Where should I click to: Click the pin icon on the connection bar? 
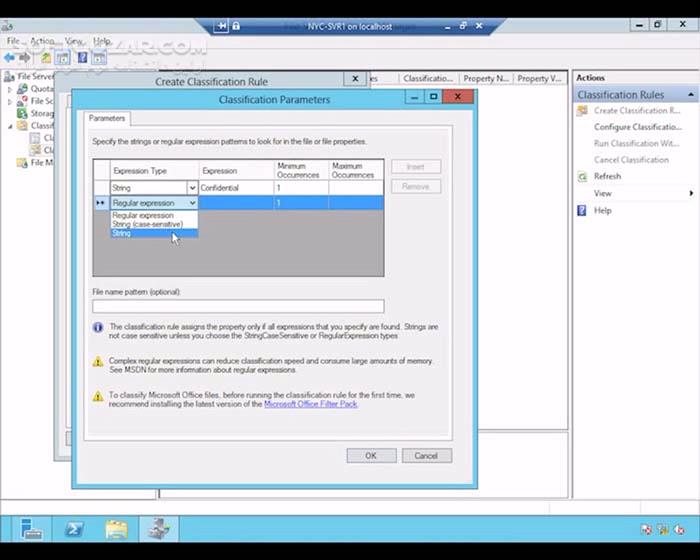click(221, 26)
